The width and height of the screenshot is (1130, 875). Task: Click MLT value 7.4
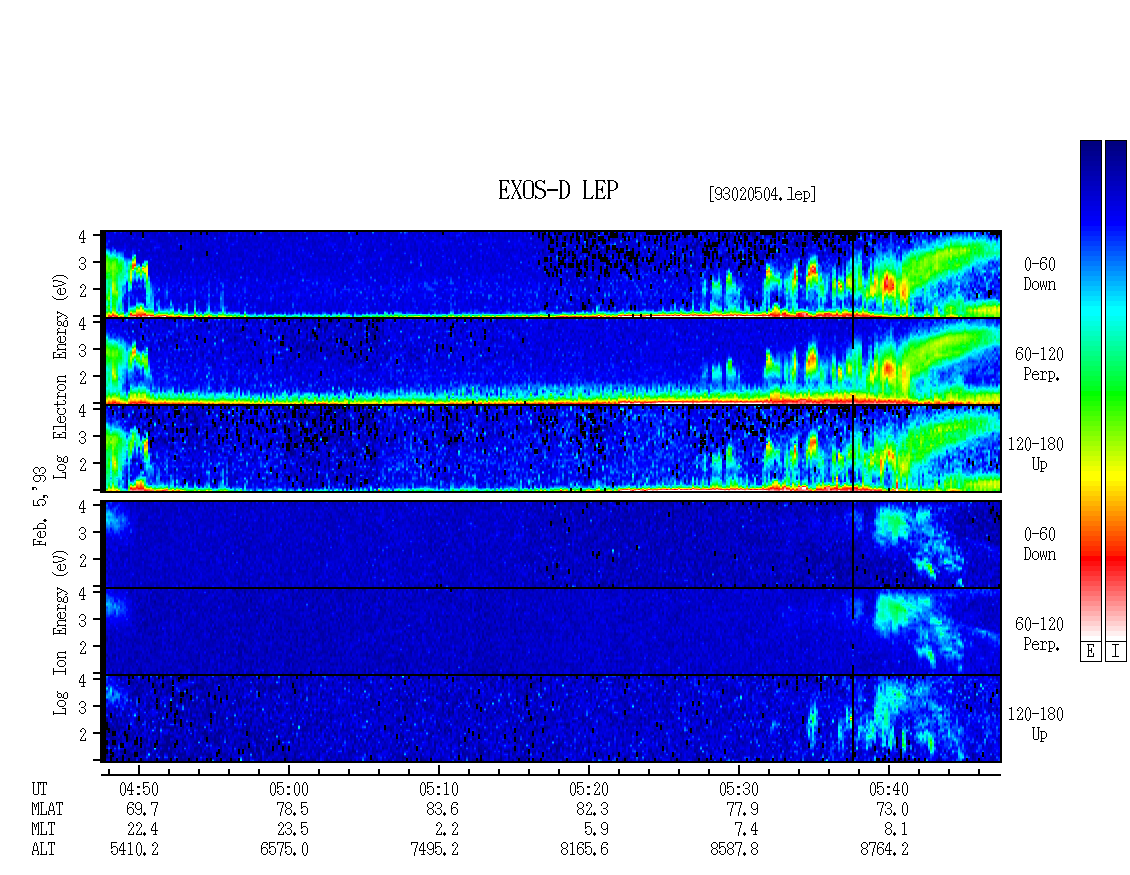point(747,830)
